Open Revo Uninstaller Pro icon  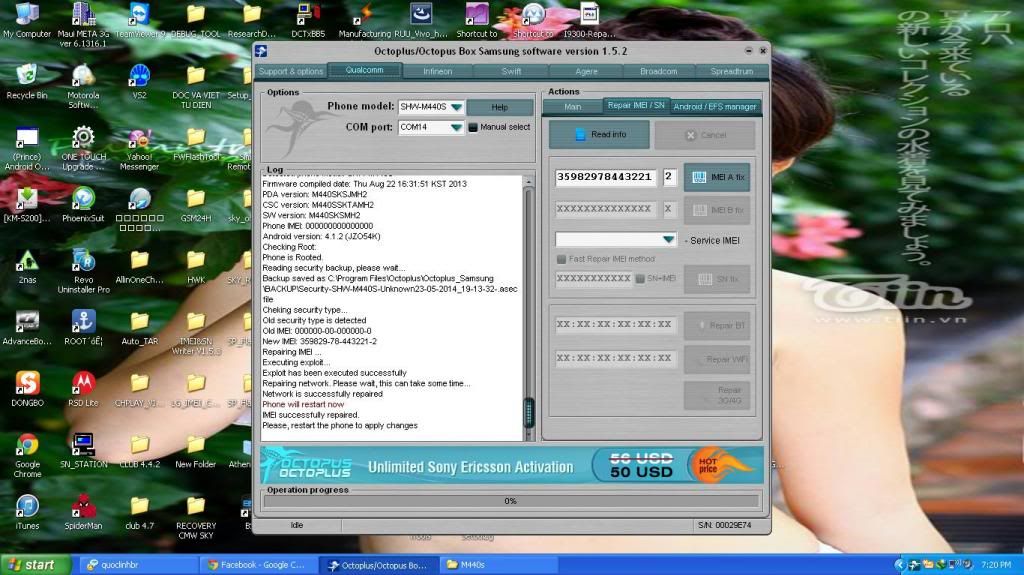(83, 271)
